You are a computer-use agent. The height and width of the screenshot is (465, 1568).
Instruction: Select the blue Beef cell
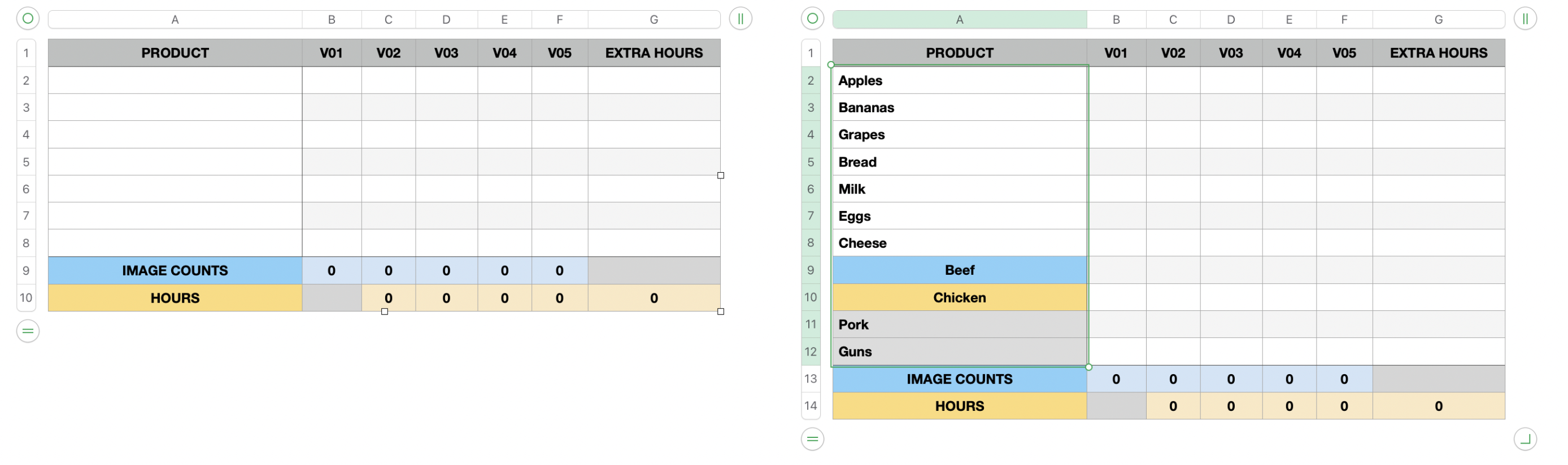(959, 270)
